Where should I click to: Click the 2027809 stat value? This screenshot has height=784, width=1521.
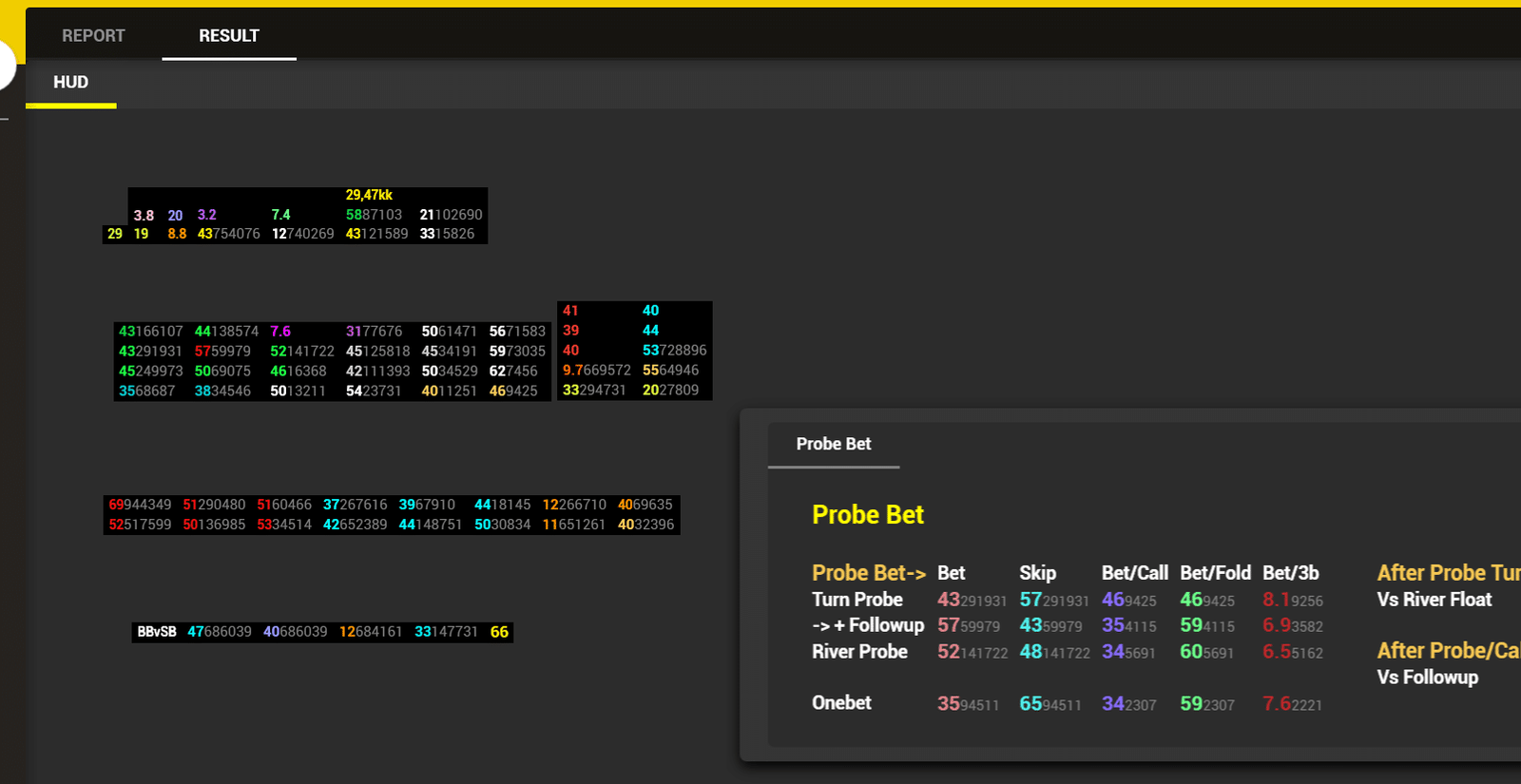(670, 391)
